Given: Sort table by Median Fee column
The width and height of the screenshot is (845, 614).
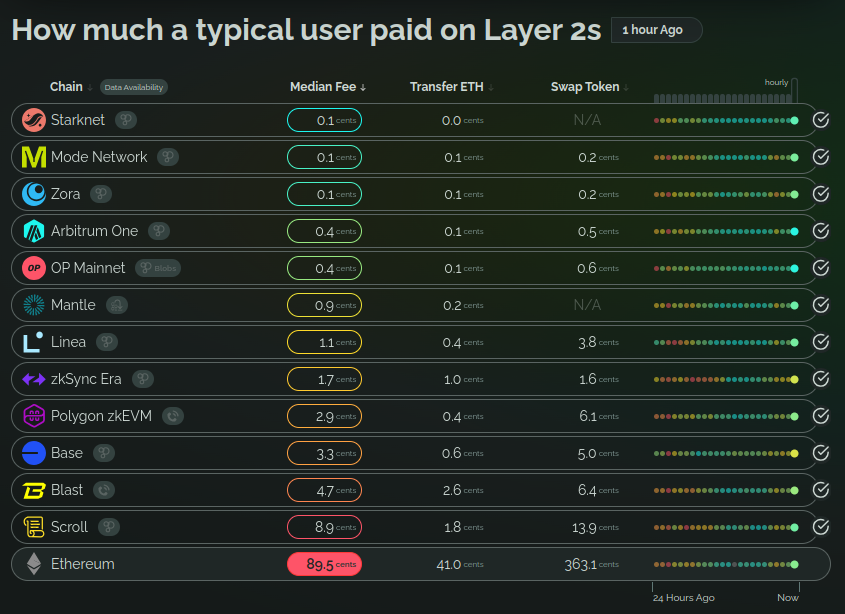Looking at the screenshot, I should 327,87.
